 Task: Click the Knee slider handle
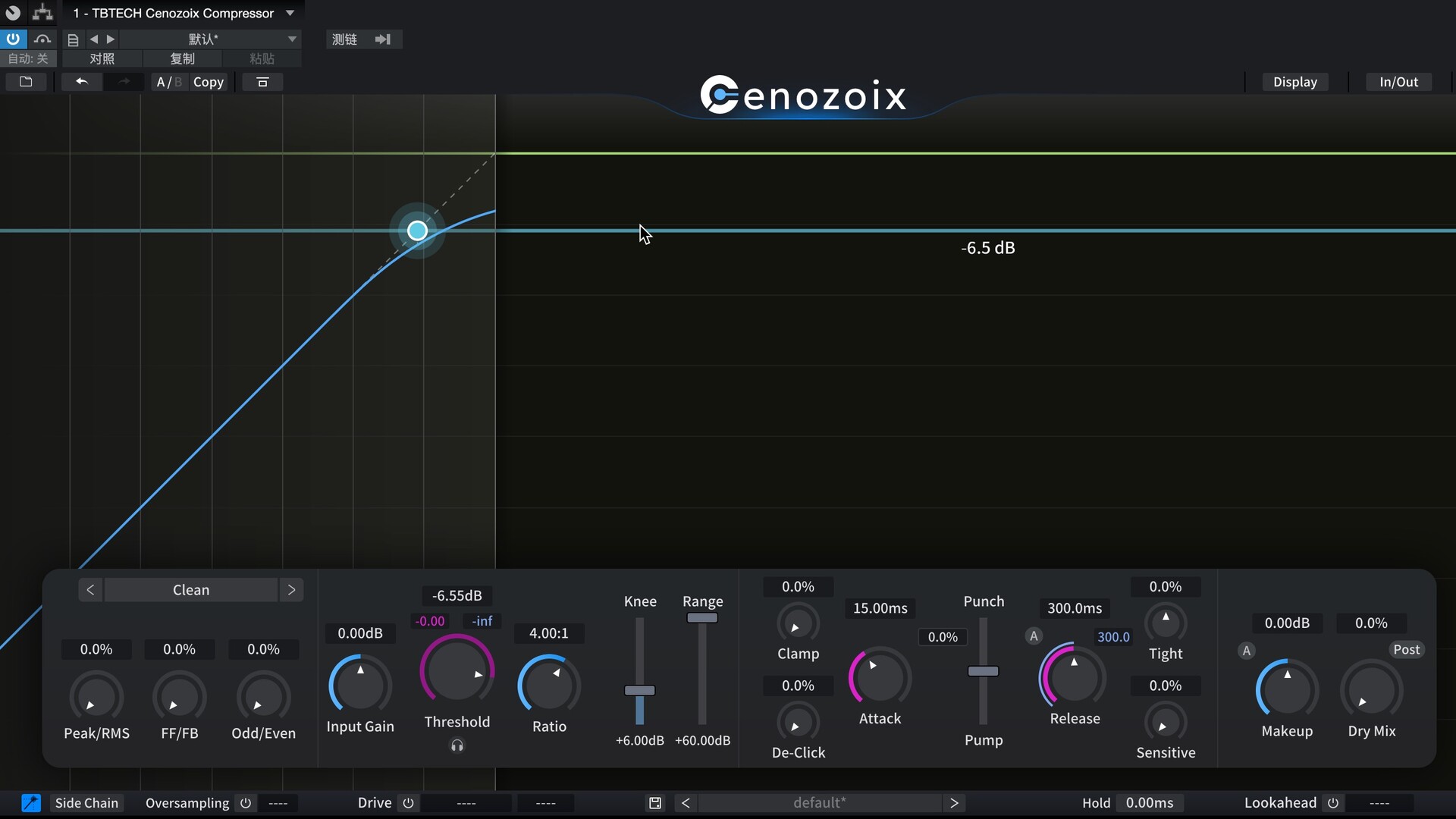click(x=639, y=690)
